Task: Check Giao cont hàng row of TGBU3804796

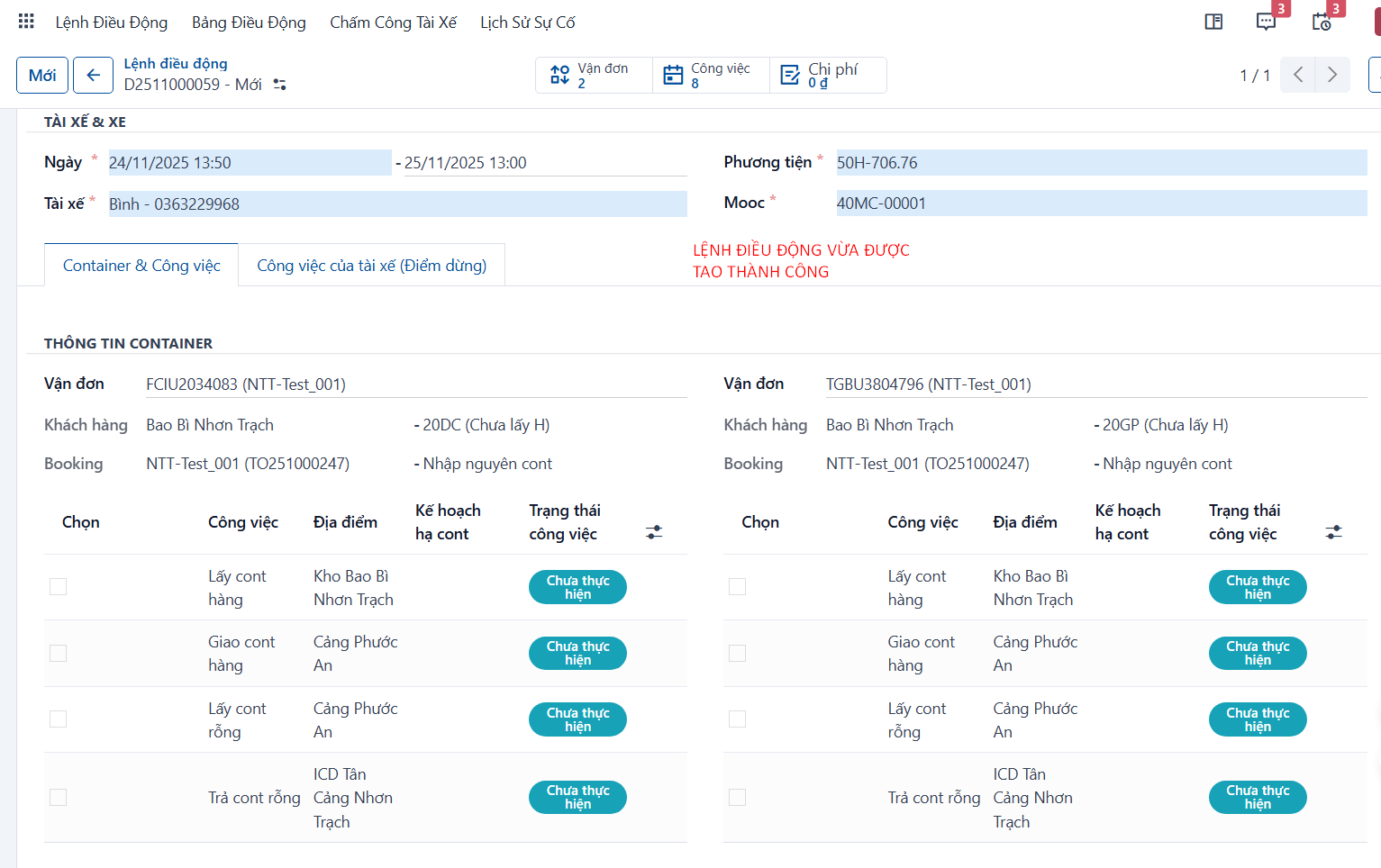Action: [738, 653]
